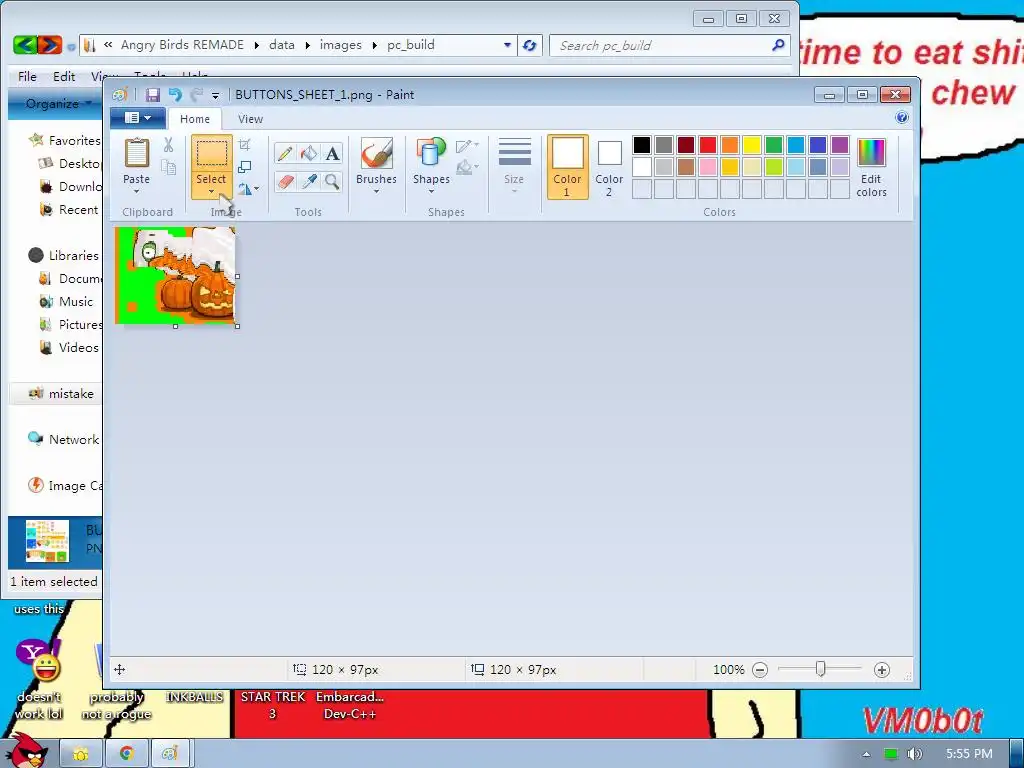Screen dimensions: 1024x768
Task: Click the Paint Help question mark icon
Action: click(x=902, y=118)
